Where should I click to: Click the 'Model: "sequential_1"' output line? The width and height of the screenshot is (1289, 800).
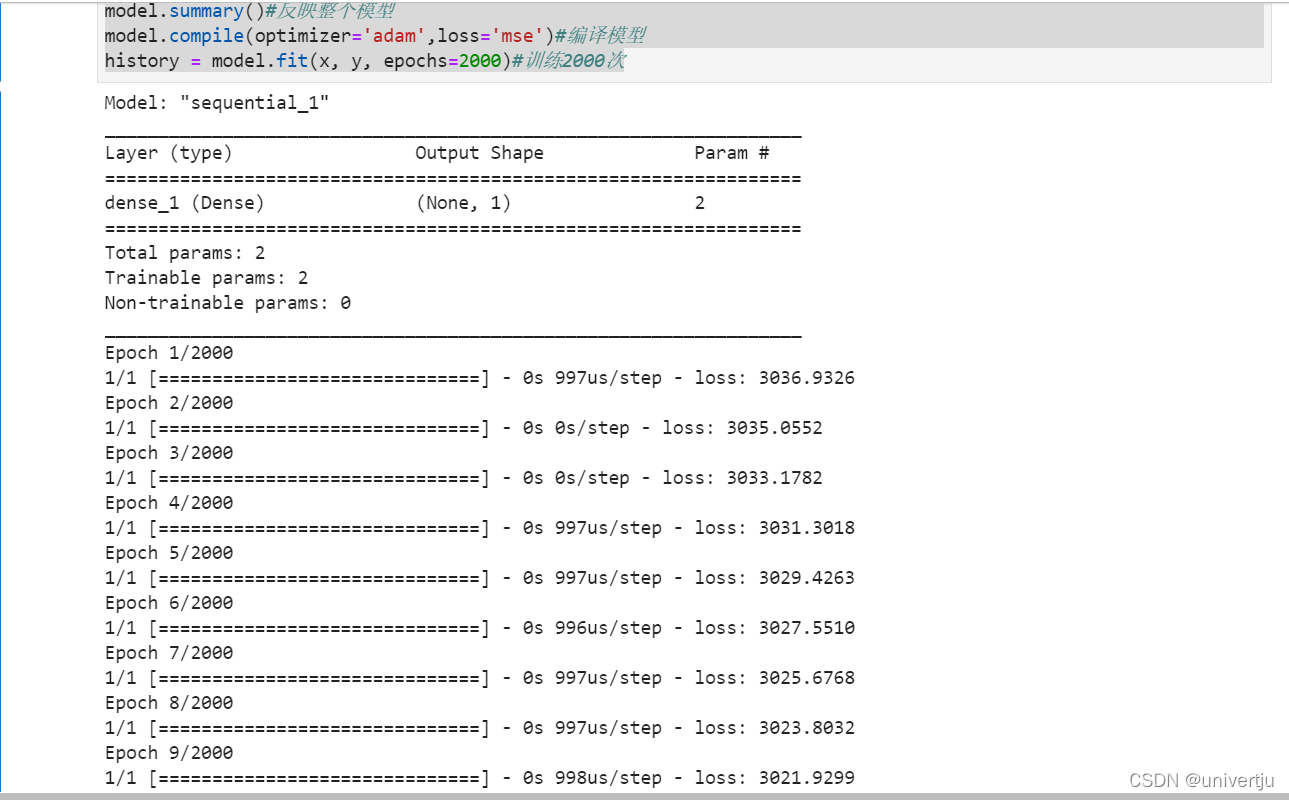coord(217,103)
